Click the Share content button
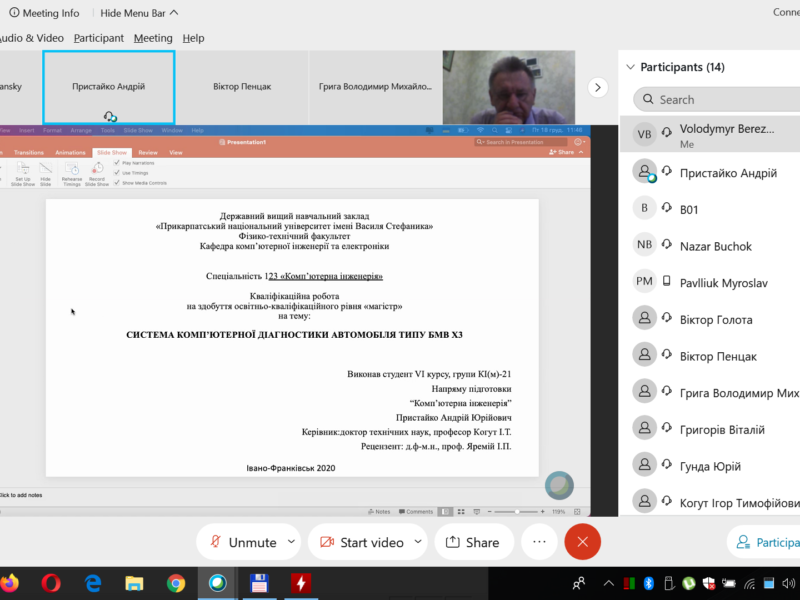 click(472, 542)
